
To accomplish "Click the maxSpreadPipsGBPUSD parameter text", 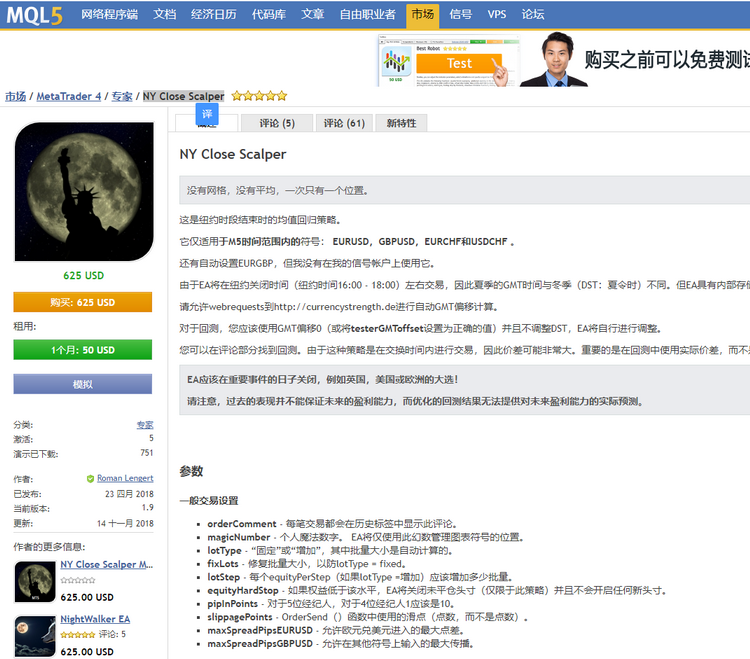I will (260, 644).
